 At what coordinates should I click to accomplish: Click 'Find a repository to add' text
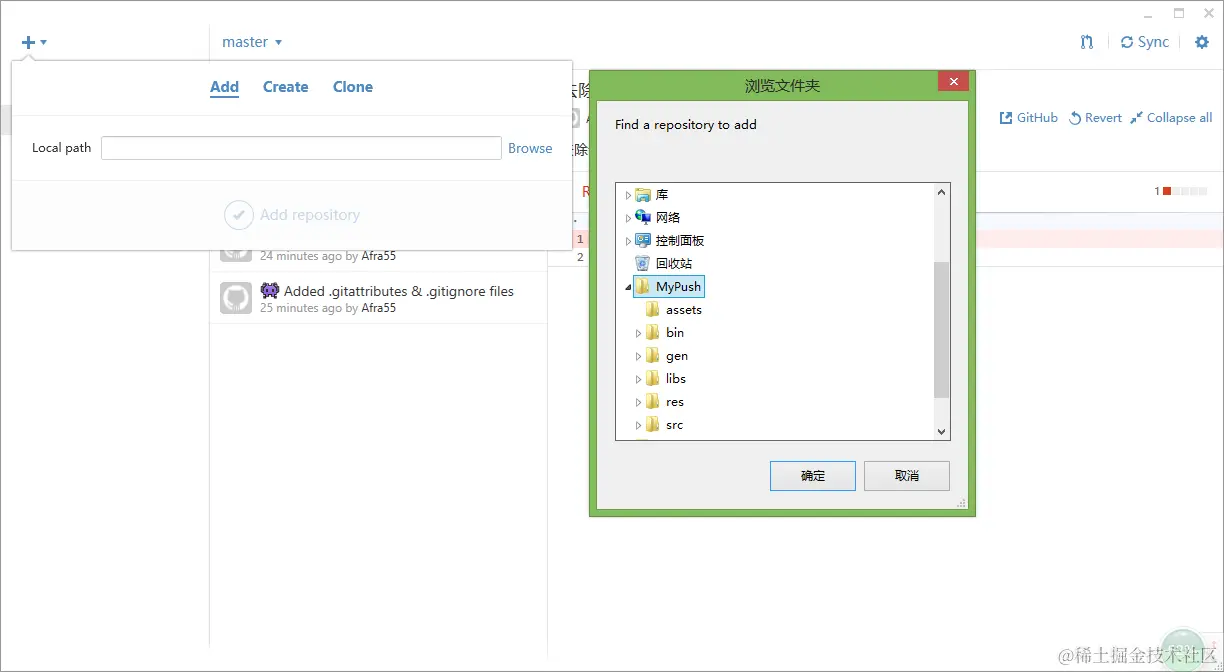(686, 125)
